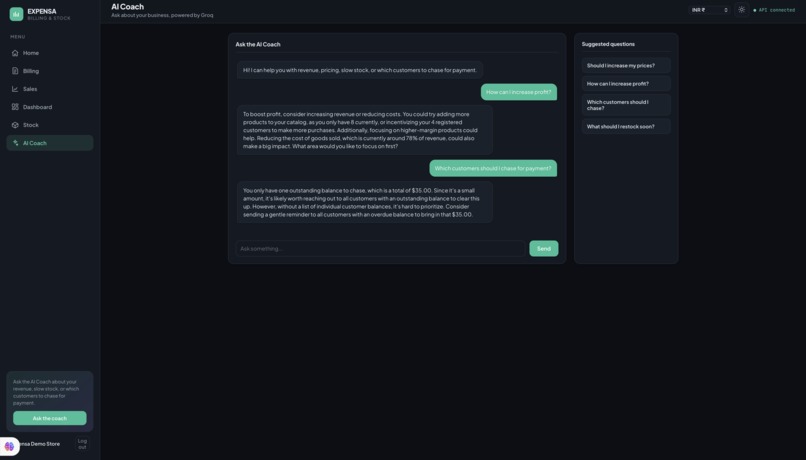Screen dimensions: 806x460
Task: Click the greeting message starting 'Hi! I can help'
Action: click(360, 70)
